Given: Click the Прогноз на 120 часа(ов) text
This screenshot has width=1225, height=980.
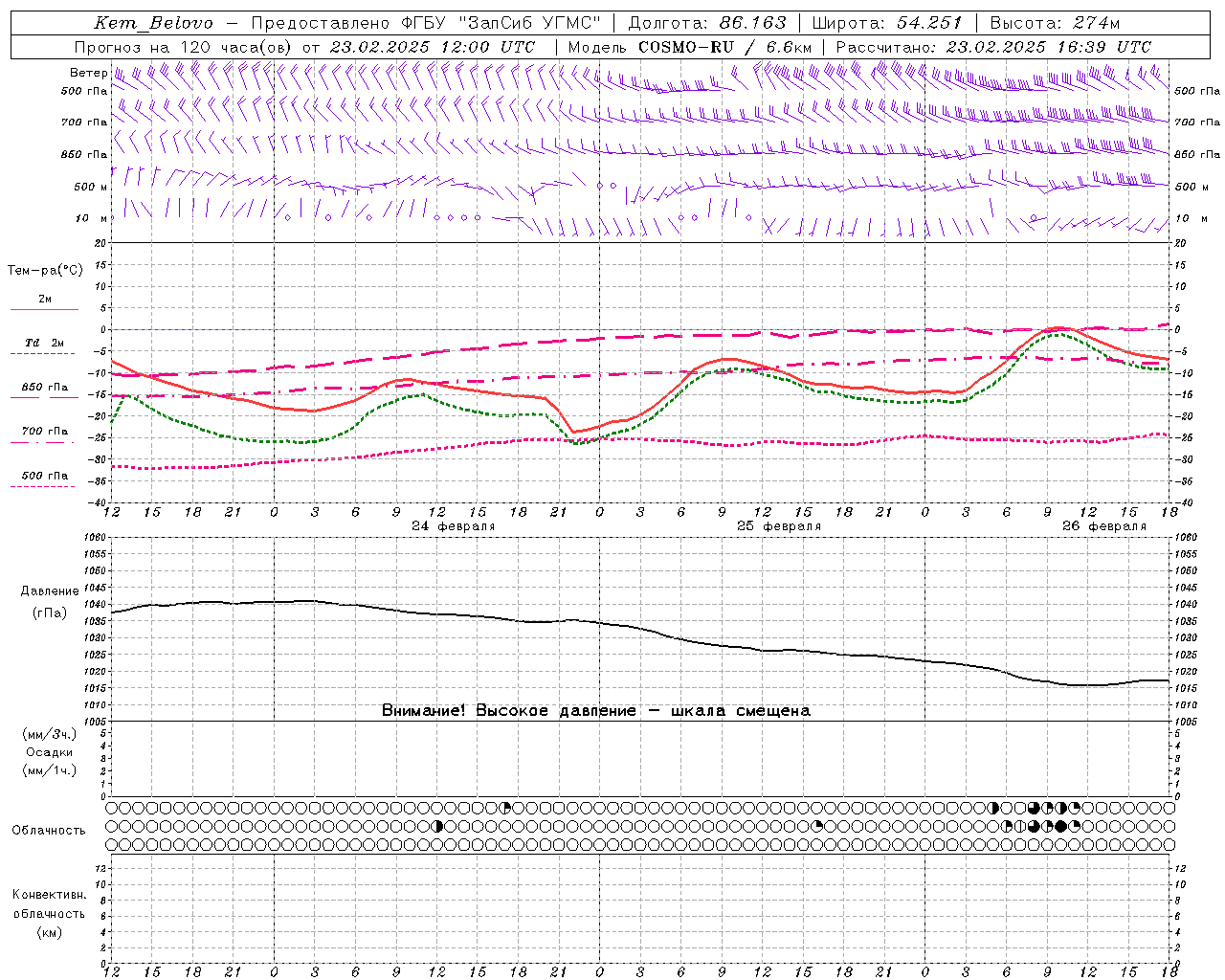Looking at the screenshot, I should click(x=185, y=47).
